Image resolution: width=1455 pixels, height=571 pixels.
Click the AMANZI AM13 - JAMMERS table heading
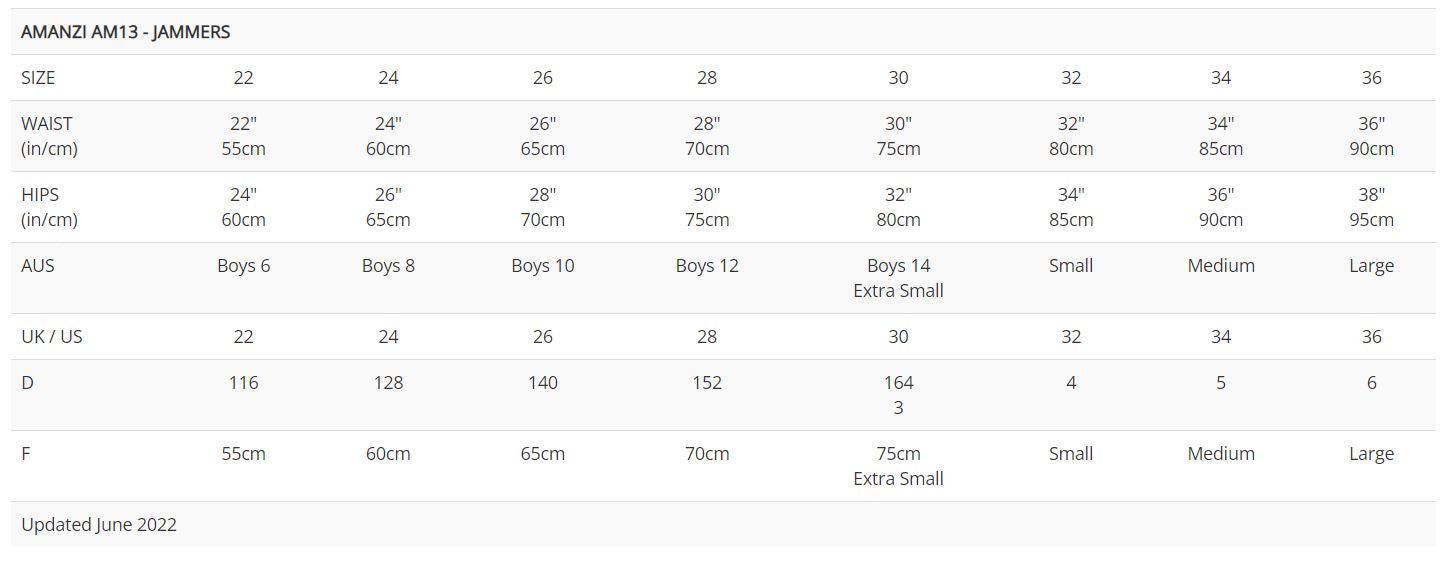coord(126,32)
